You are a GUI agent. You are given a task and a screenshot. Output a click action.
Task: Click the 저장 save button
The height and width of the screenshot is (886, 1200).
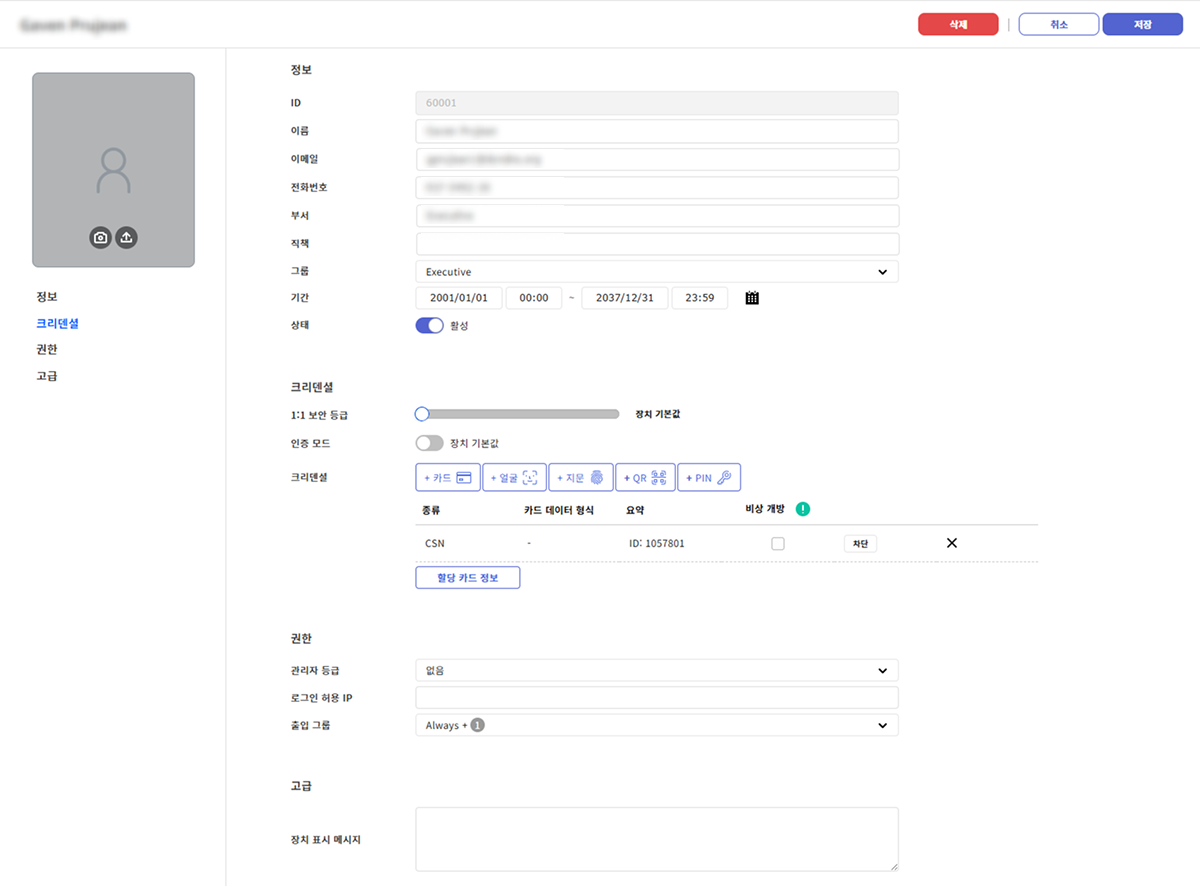(1142, 25)
